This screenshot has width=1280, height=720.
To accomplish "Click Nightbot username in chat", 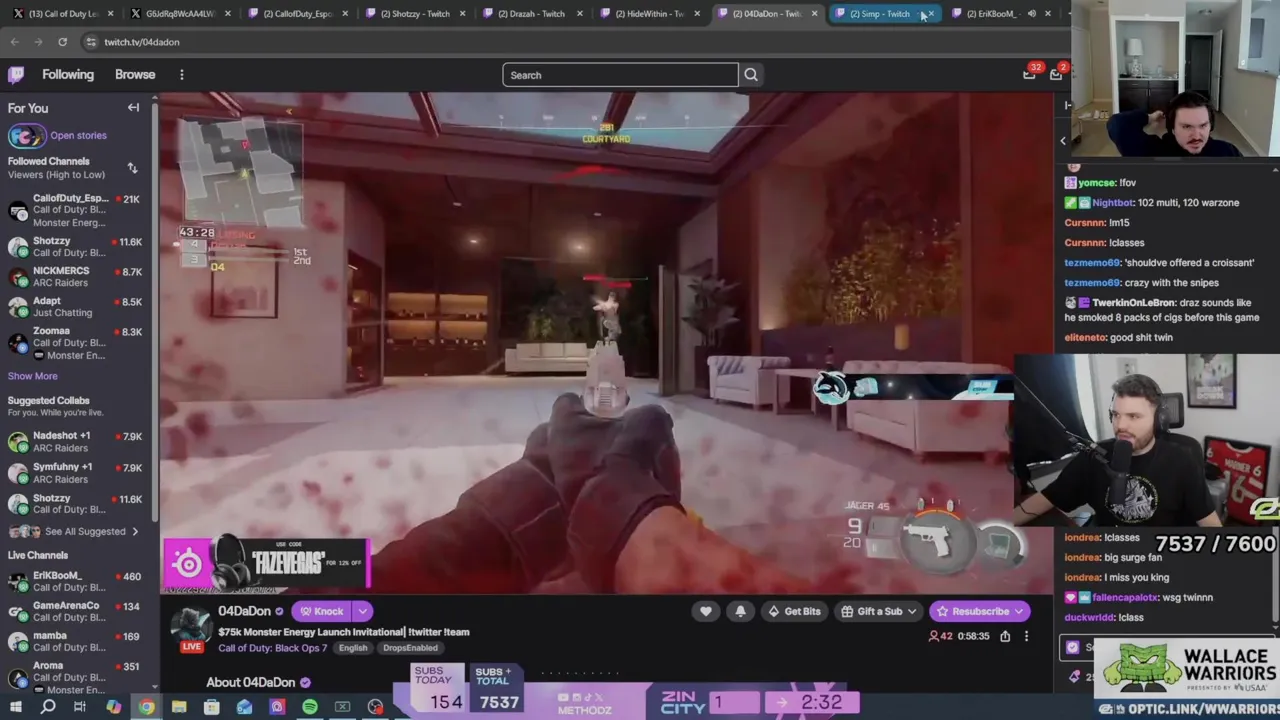I will tap(1114, 202).
